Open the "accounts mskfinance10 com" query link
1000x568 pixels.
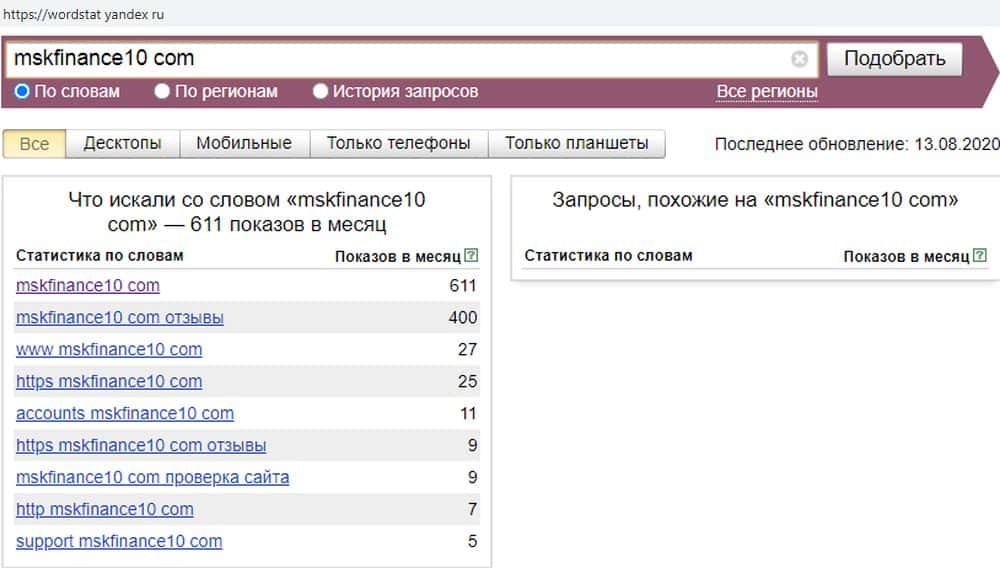tap(125, 413)
